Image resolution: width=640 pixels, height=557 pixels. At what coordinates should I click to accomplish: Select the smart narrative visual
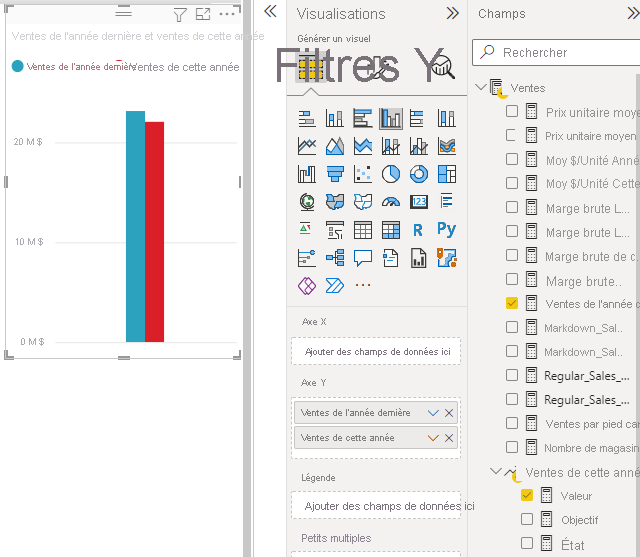pos(391,258)
